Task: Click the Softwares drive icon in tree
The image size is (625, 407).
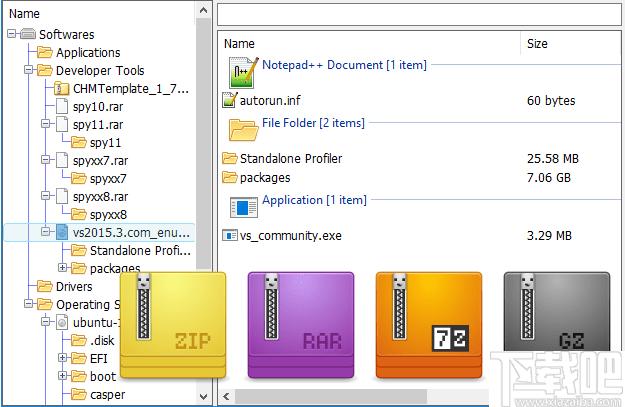Action: [x=28, y=34]
